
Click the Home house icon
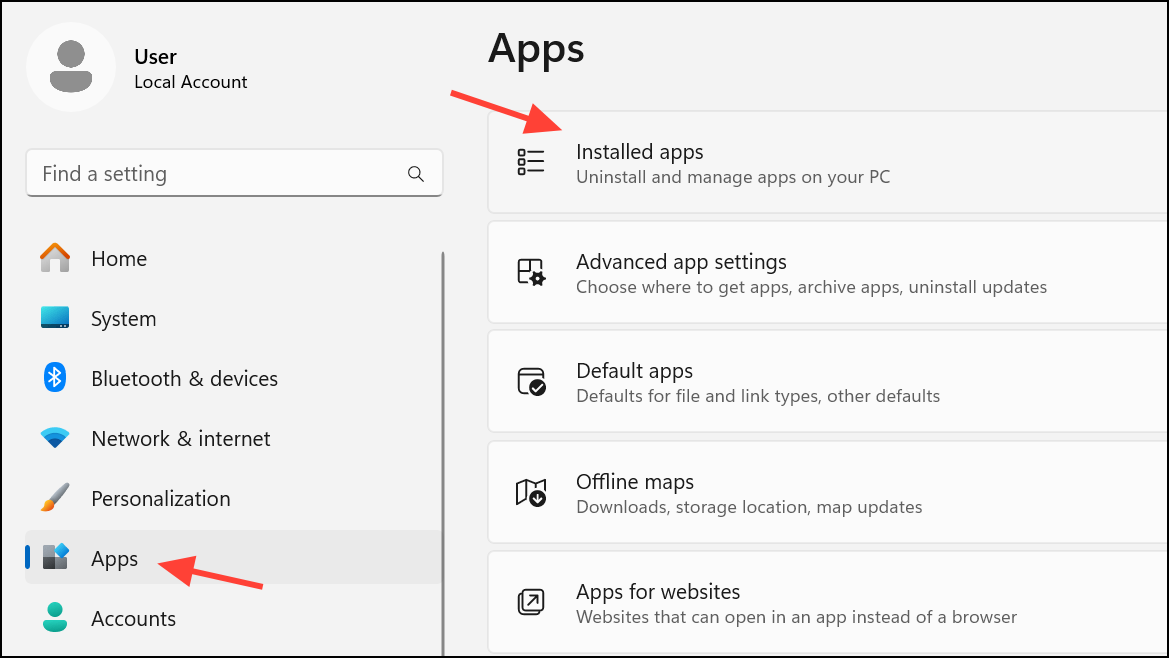point(55,258)
